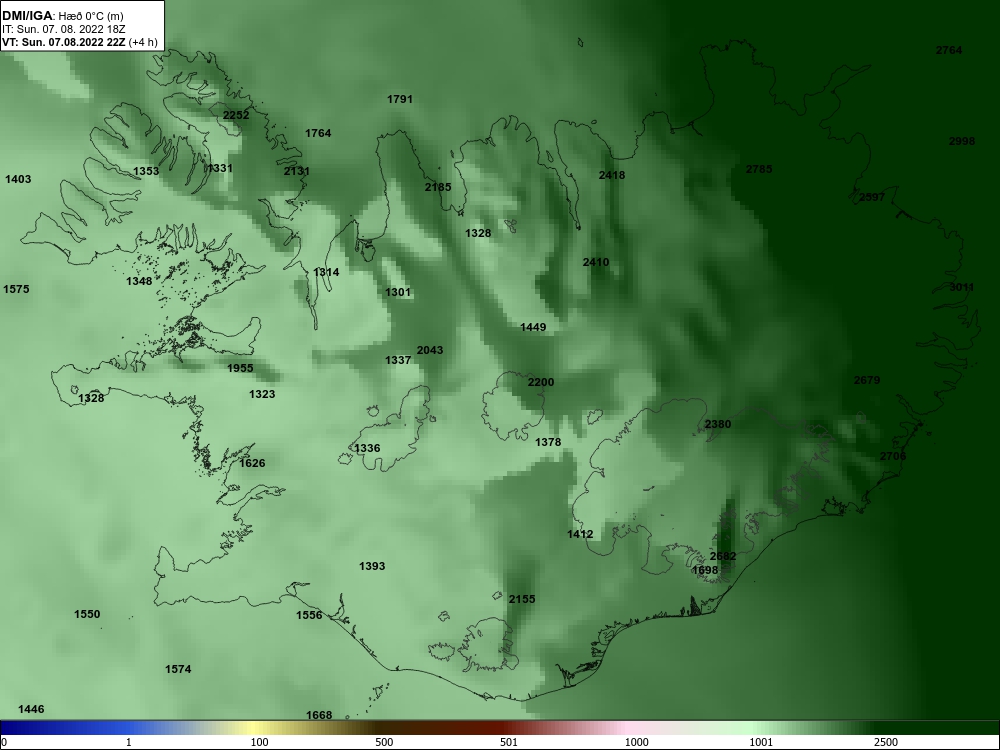Click the freezing level value 1353
Image resolution: width=1000 pixels, height=750 pixels.
coord(146,171)
